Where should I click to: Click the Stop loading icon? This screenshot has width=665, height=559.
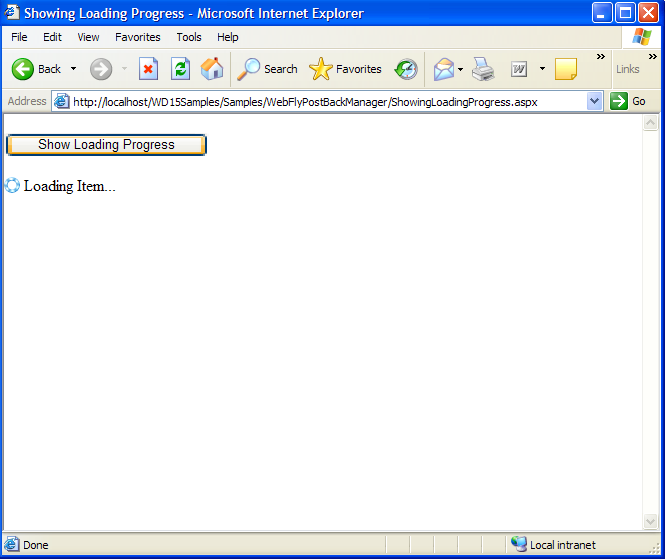[148, 69]
